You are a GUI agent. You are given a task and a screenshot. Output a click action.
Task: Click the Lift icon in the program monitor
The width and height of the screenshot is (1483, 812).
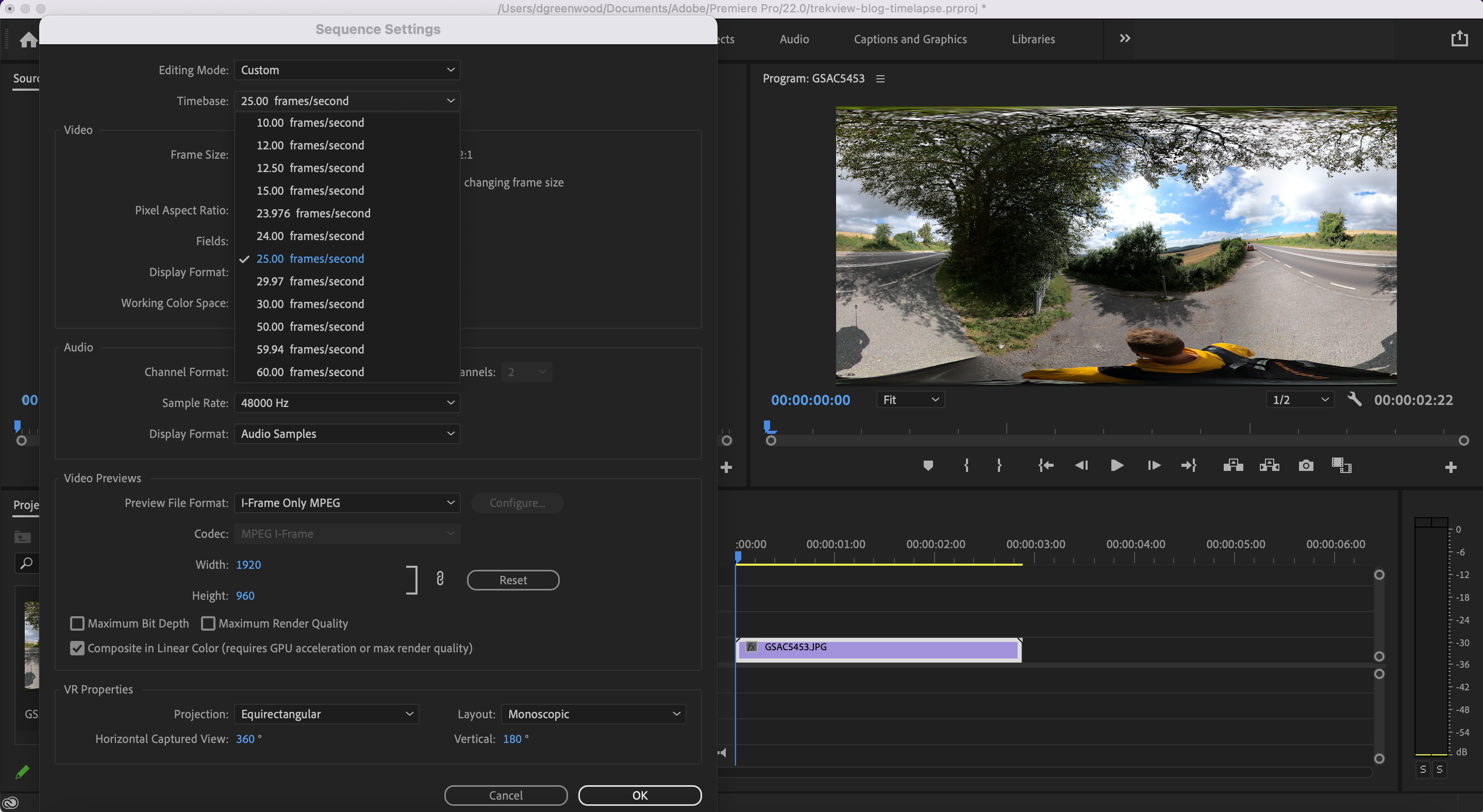pyautogui.click(x=1233, y=466)
